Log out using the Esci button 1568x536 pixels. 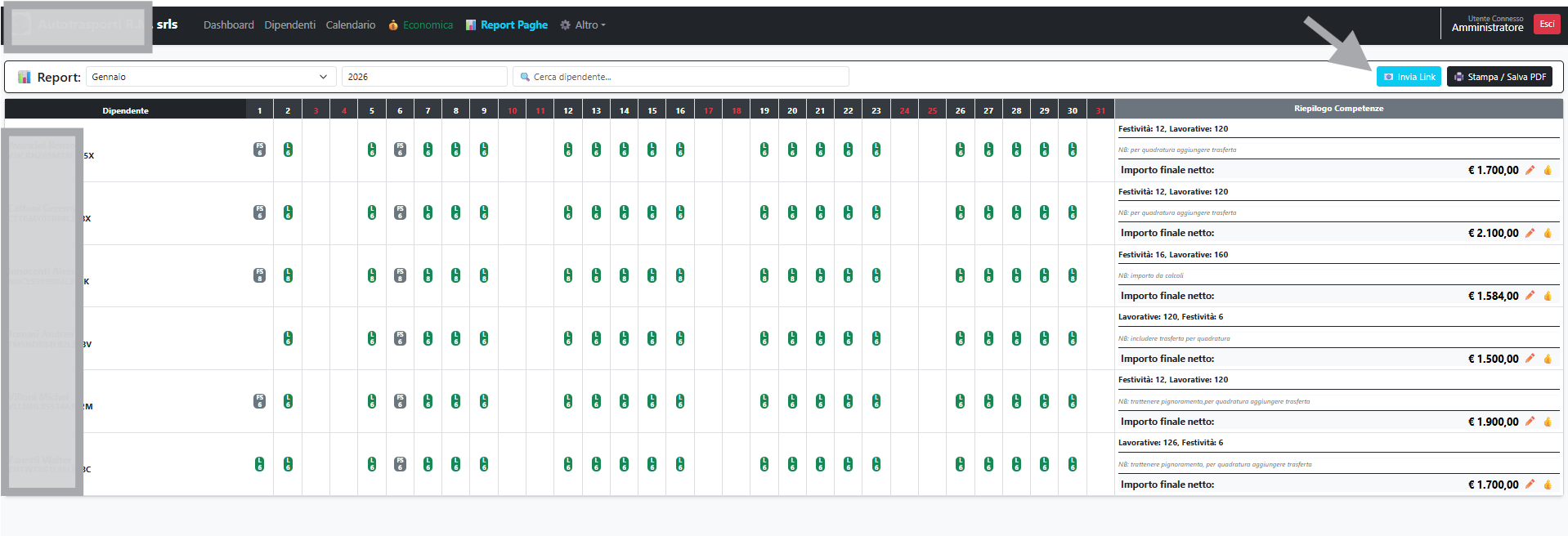coord(1547,25)
